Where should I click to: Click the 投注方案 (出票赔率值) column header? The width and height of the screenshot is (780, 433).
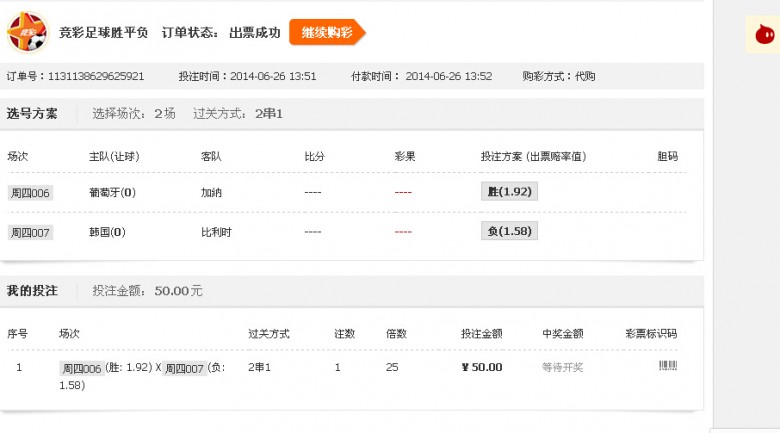click(533, 156)
